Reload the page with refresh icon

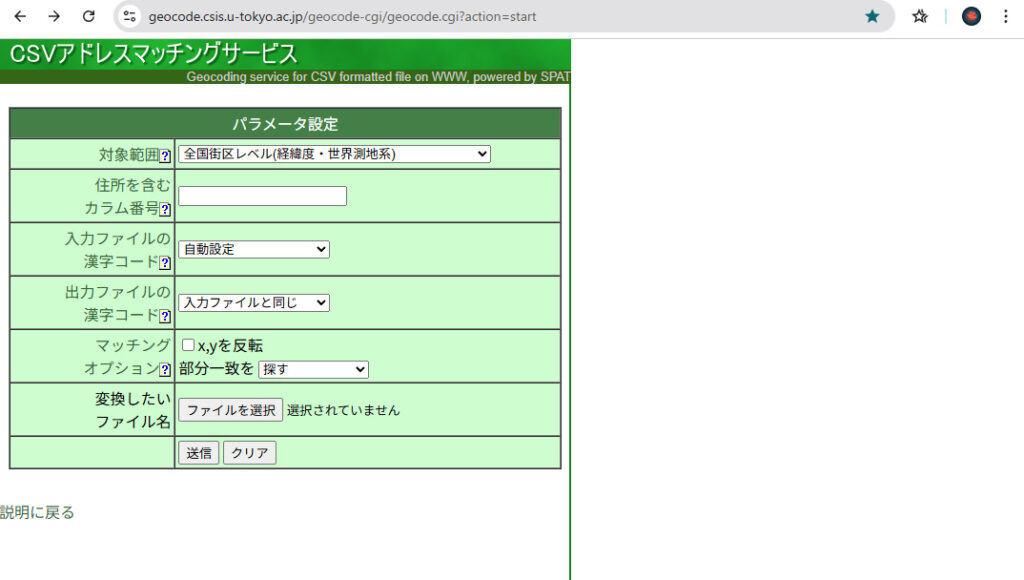coord(89,17)
